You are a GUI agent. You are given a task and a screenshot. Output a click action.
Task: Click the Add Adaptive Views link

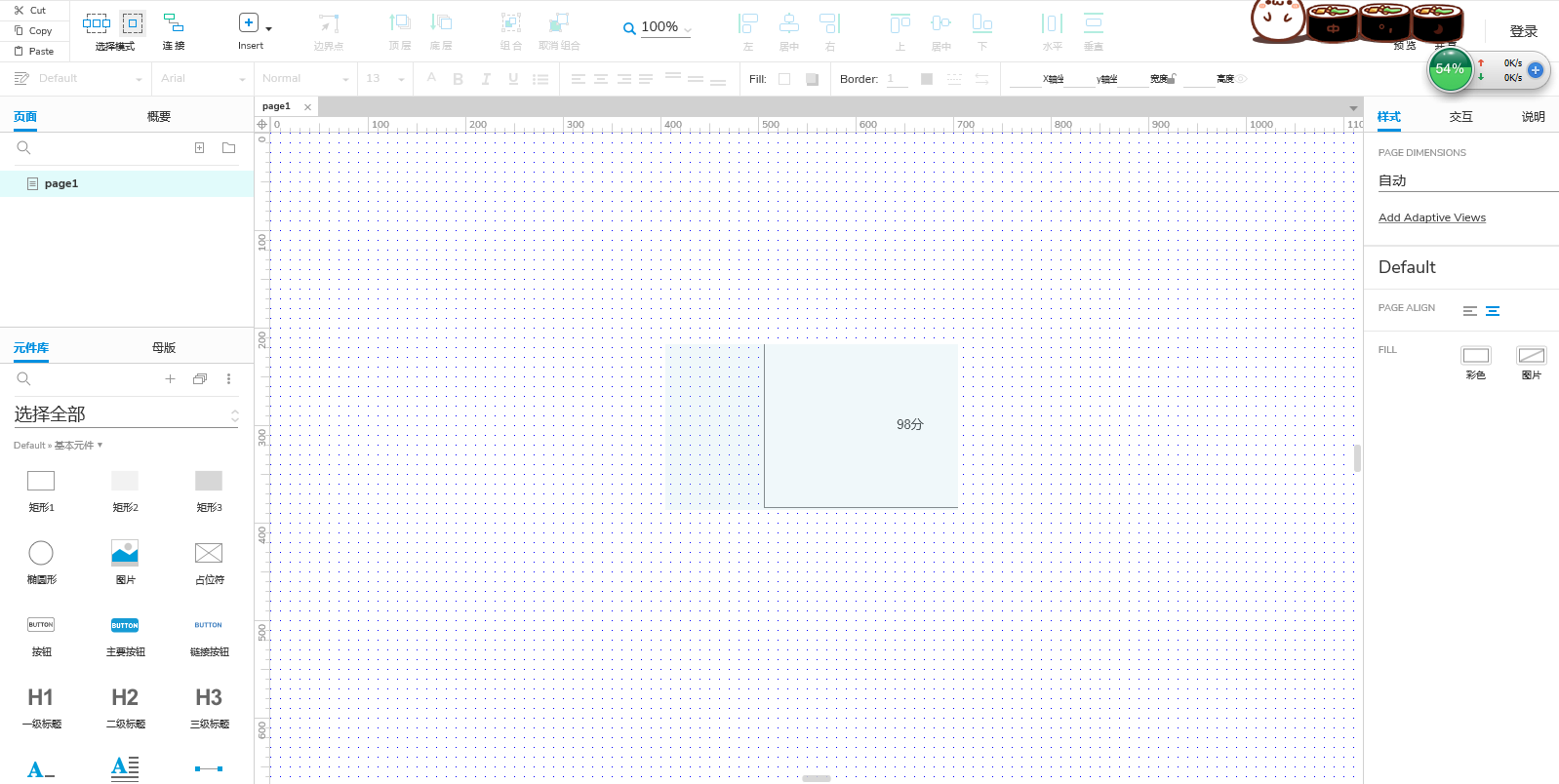point(1432,217)
